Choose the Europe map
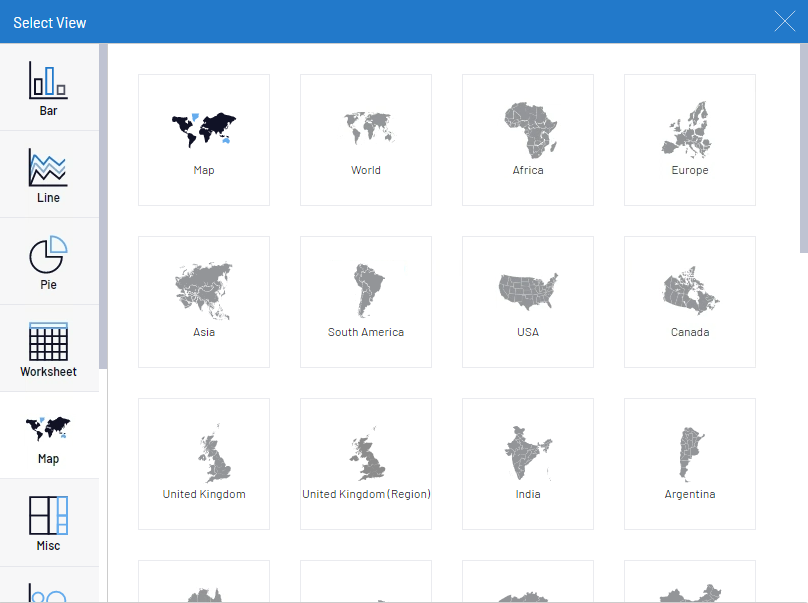The image size is (808, 603). tap(689, 139)
